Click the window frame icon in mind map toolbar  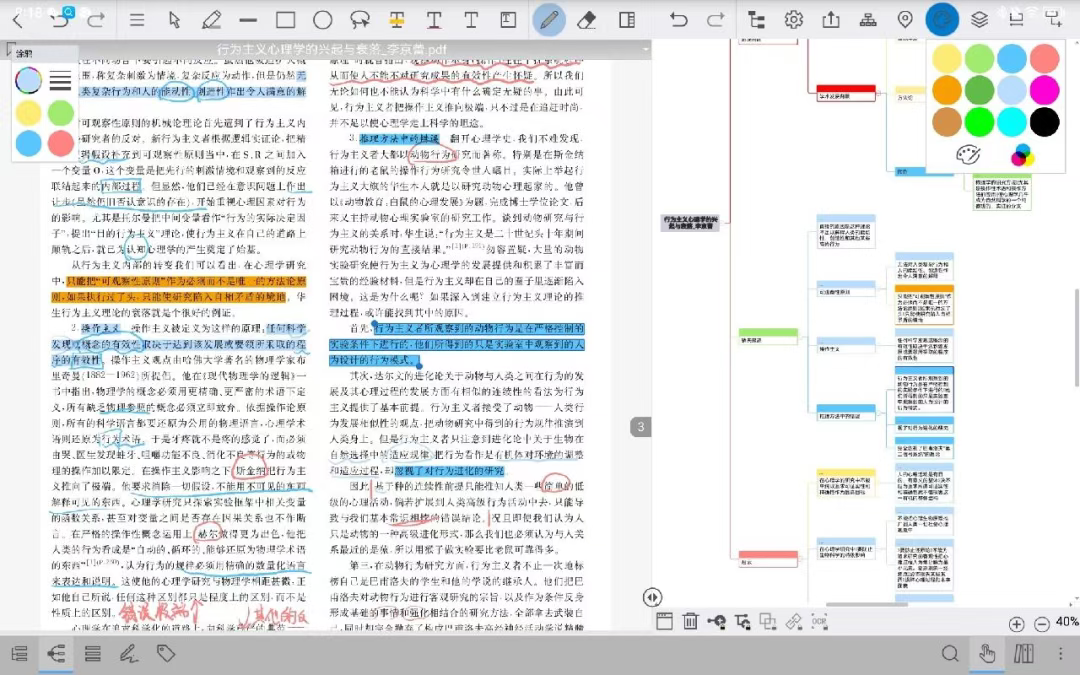tap(664, 621)
